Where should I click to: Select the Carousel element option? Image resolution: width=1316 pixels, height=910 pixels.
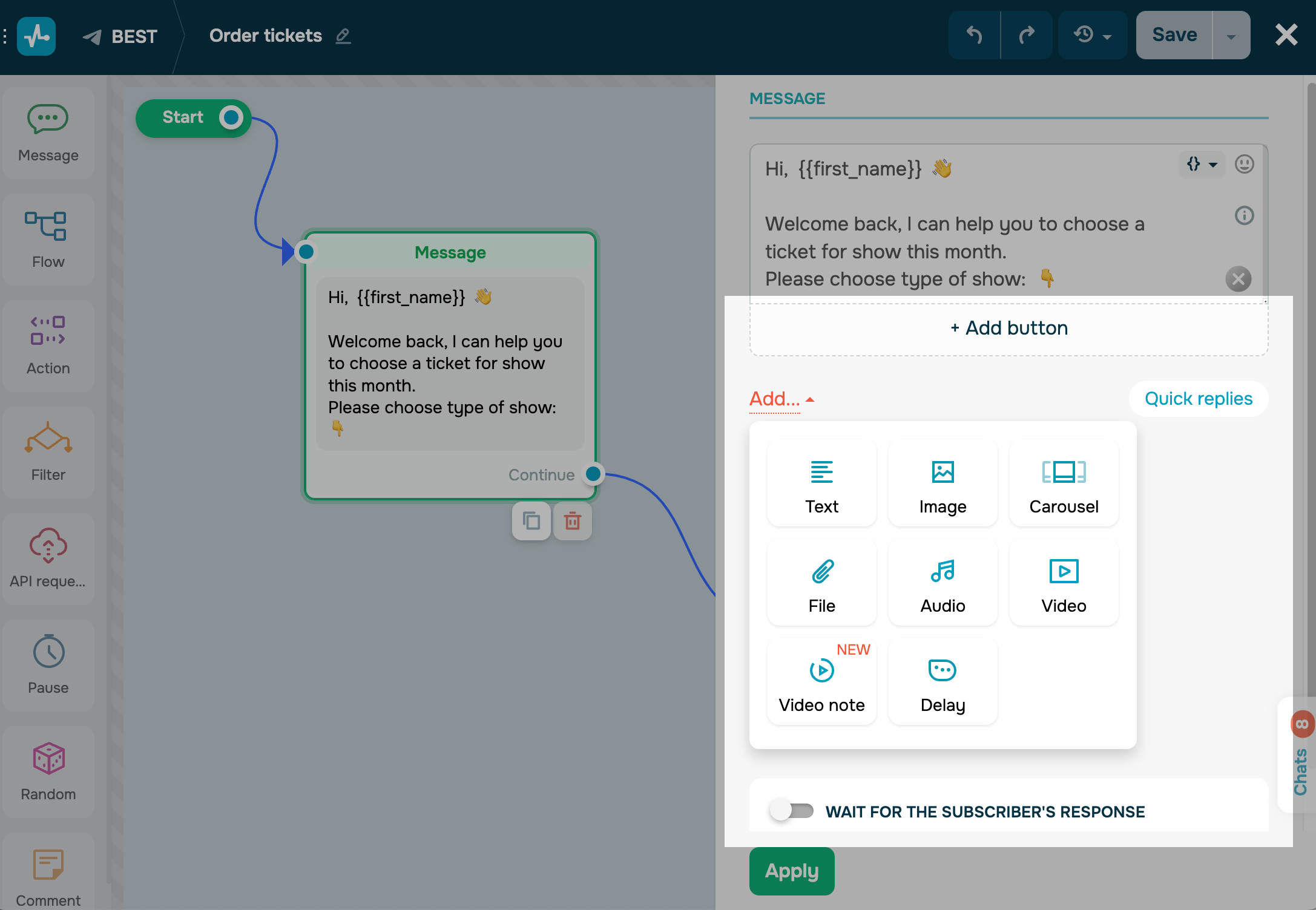1064,483
